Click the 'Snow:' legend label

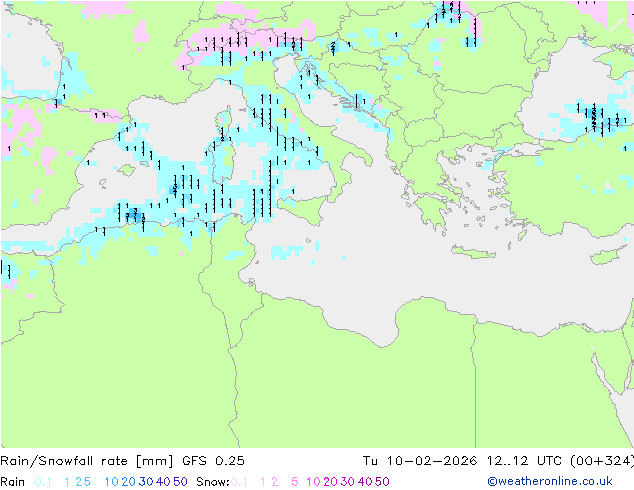(213, 482)
